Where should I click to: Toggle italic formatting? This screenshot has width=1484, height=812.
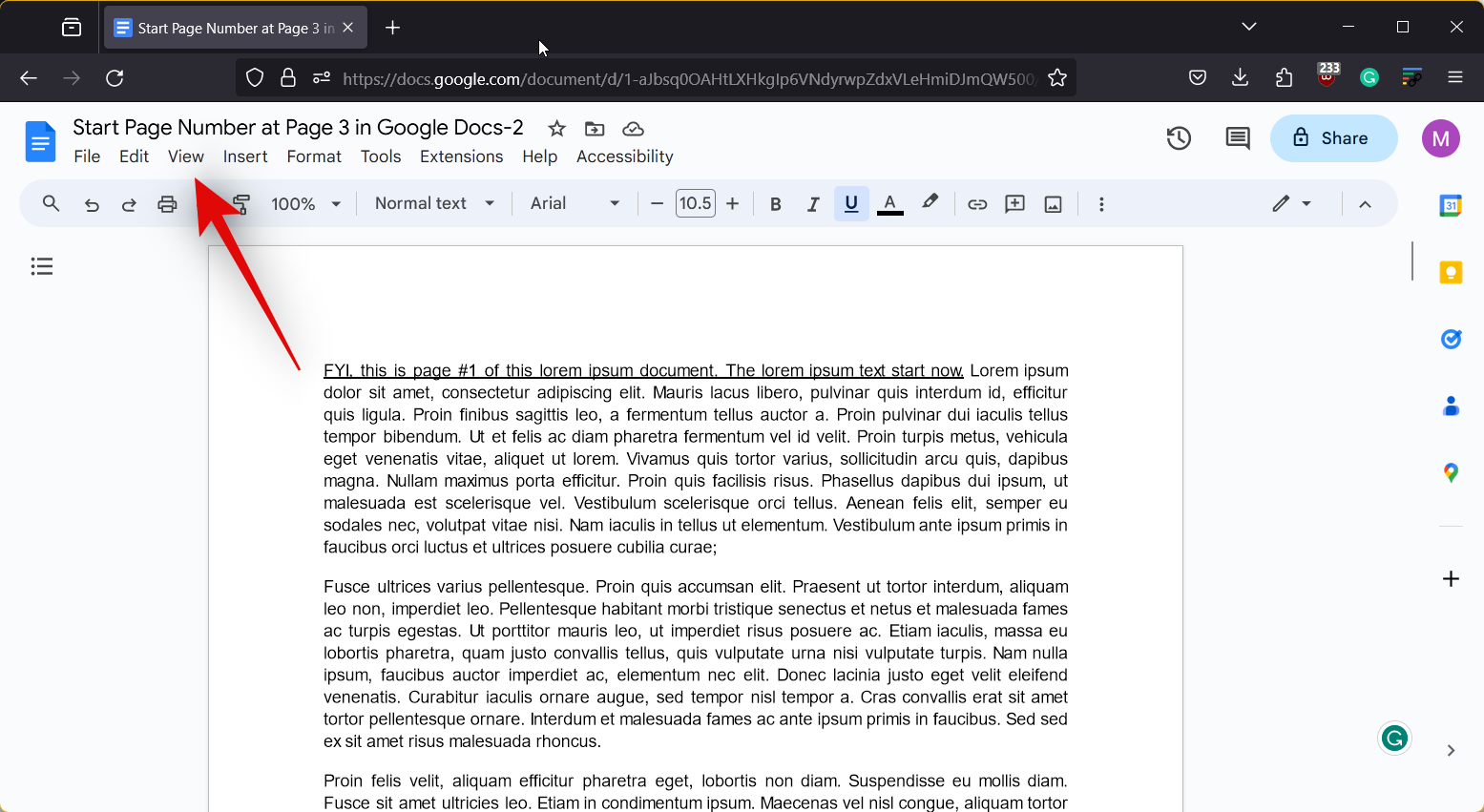click(813, 204)
